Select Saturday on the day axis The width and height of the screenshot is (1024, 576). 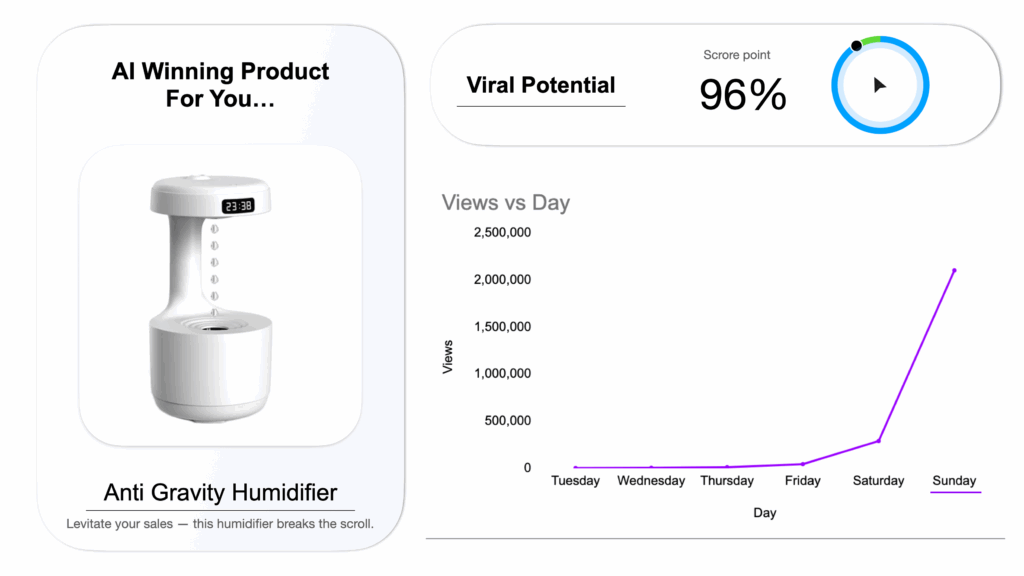click(x=878, y=481)
